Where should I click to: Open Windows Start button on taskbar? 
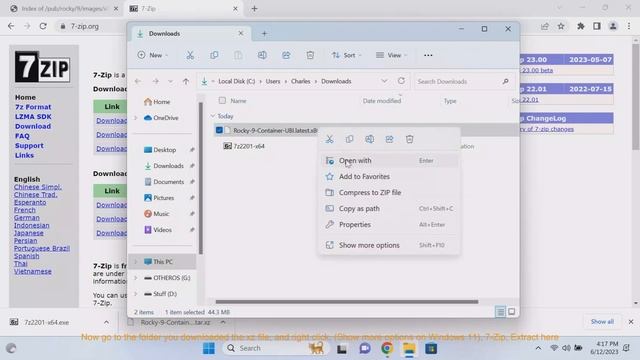pyautogui.click(x=209, y=348)
